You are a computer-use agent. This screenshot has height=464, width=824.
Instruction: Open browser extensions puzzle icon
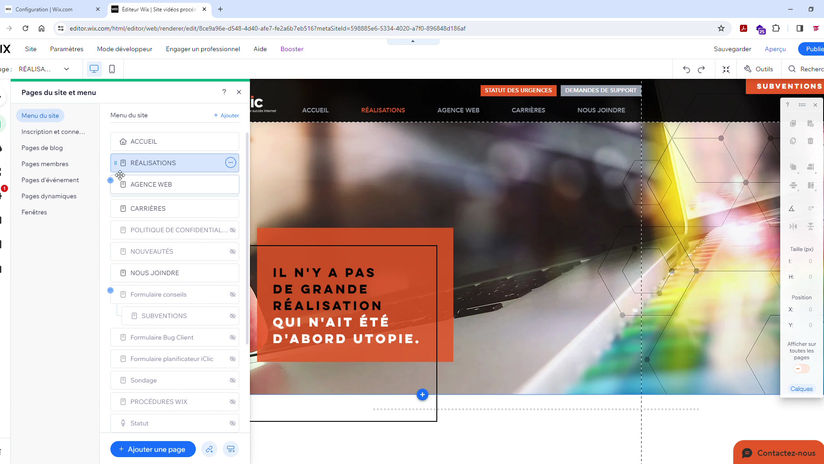tap(776, 28)
